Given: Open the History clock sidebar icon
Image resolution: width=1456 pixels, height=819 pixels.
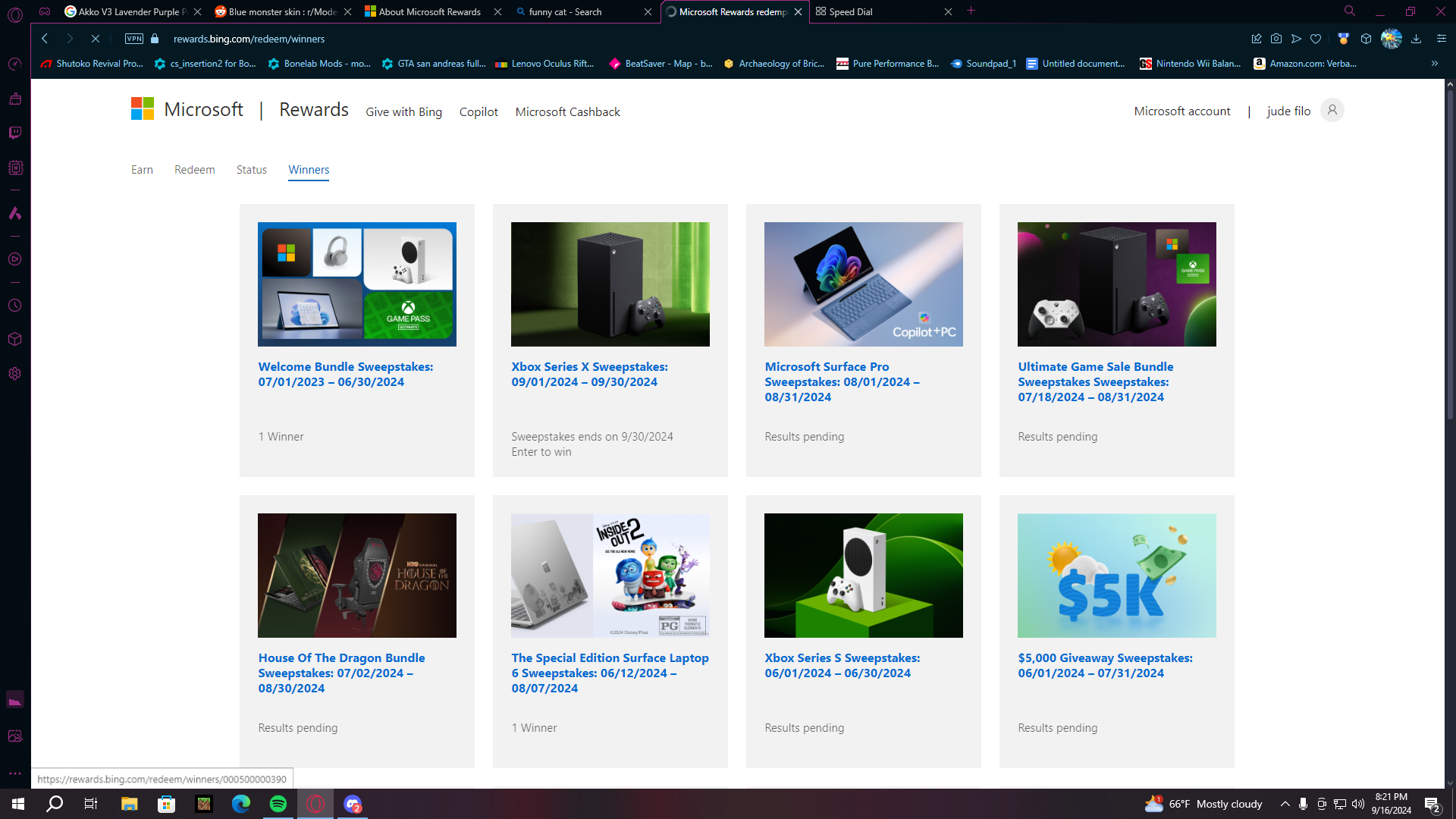Looking at the screenshot, I should point(15,306).
